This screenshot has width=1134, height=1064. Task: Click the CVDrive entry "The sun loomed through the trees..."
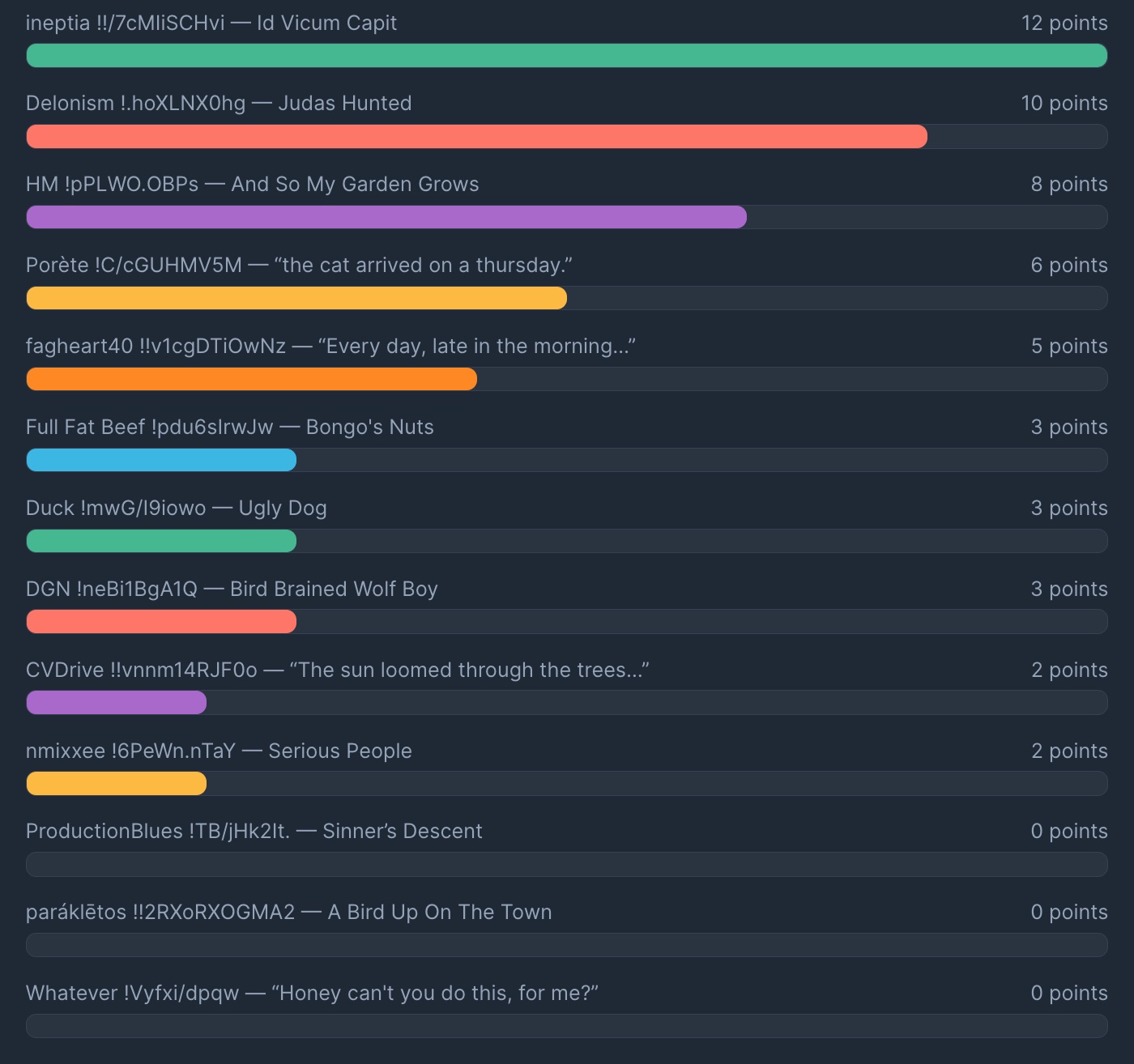[338, 670]
